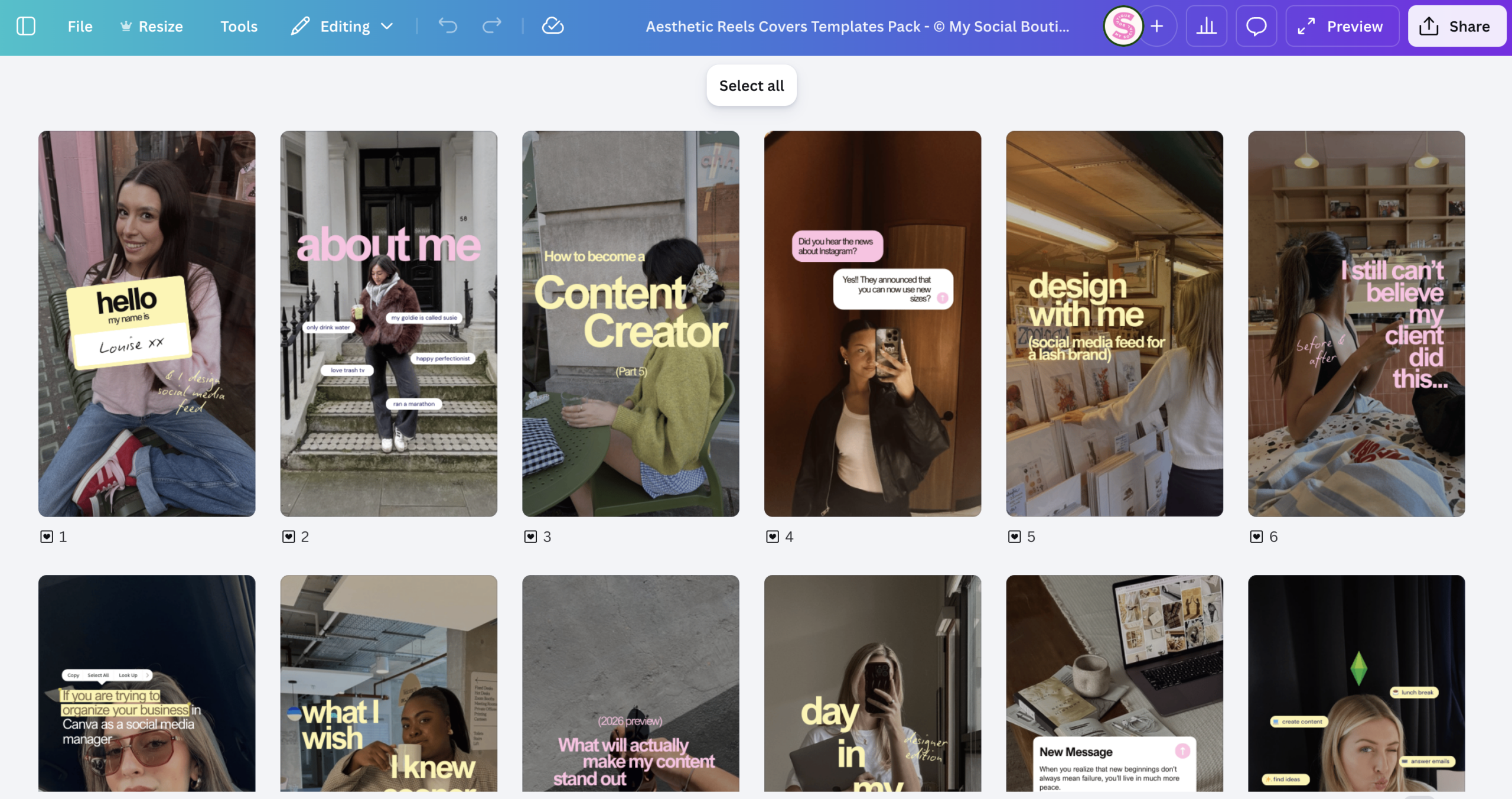Viewport: 1512px width, 799px height.
Task: Open the comments speech bubble icon
Action: (1256, 26)
